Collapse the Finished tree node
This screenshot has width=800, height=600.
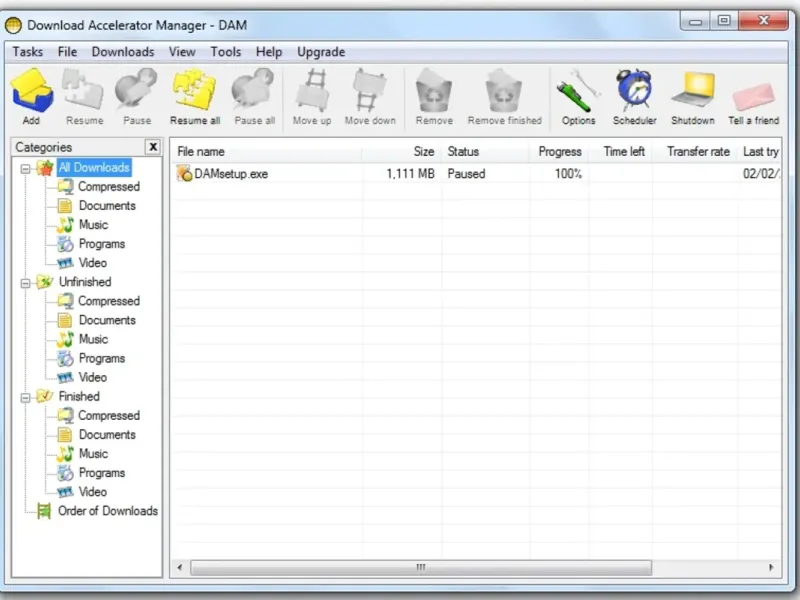click(x=25, y=397)
